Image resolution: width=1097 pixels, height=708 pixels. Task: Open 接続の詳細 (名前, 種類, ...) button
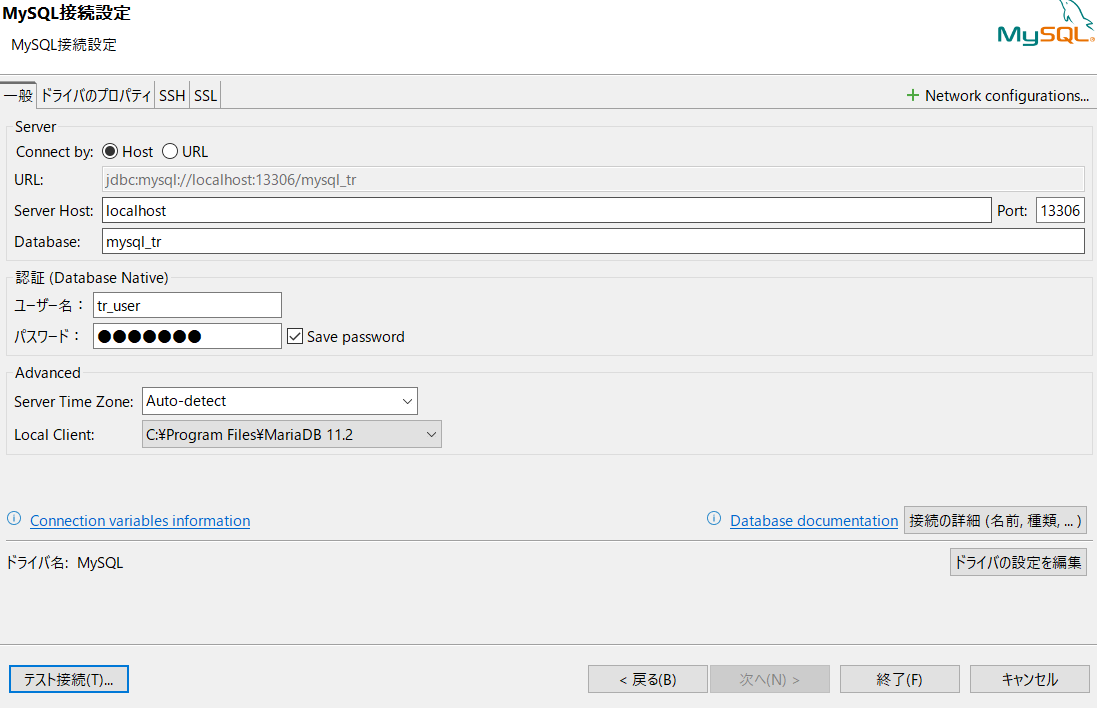coord(995,521)
